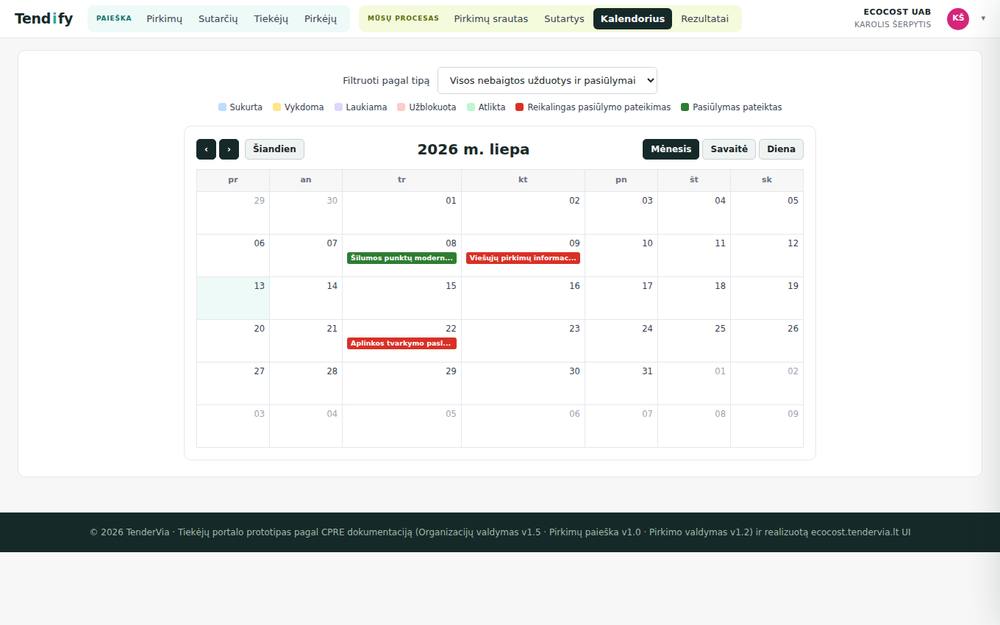Jump to today with Šiandien button
This screenshot has width=1000, height=625.
coord(274,149)
